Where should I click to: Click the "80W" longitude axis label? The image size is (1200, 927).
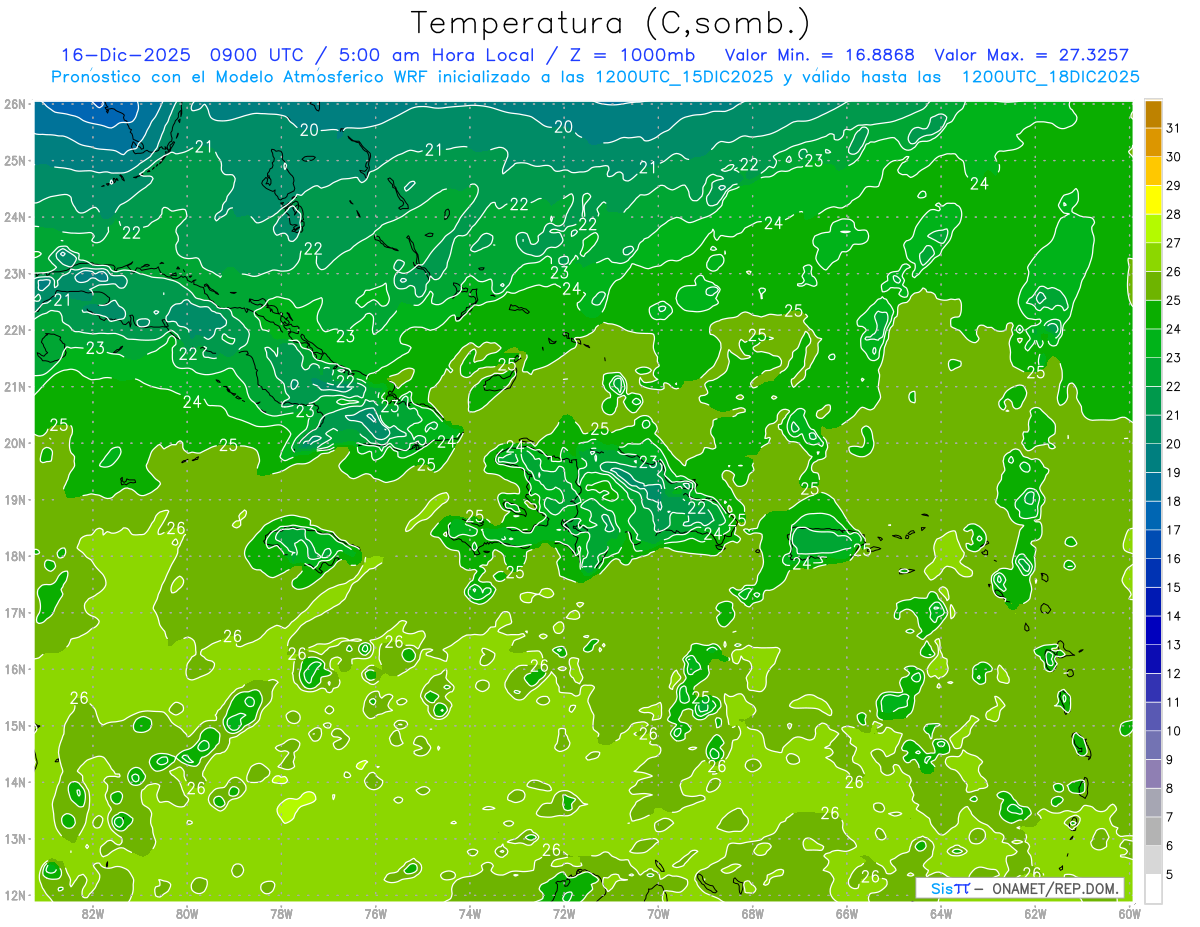coord(187,913)
